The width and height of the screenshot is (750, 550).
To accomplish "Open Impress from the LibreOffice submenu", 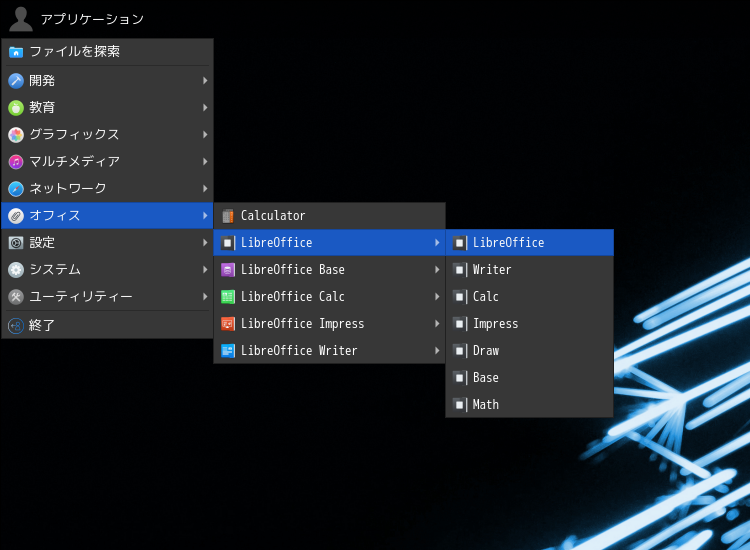I will [x=529, y=324].
